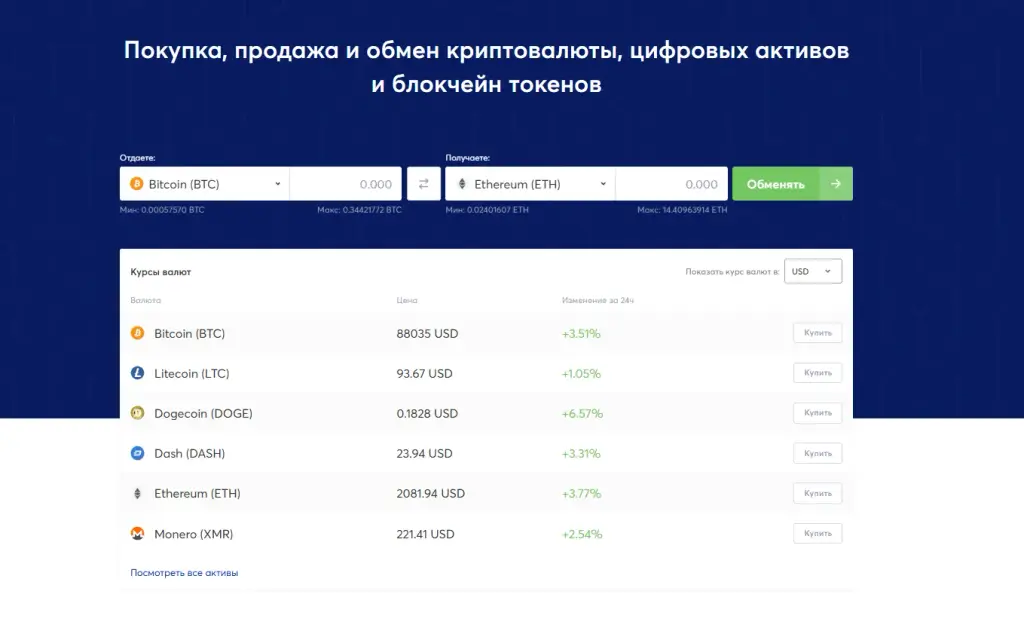
Task: Click the +1.05% change value
Action: pyautogui.click(x=581, y=373)
